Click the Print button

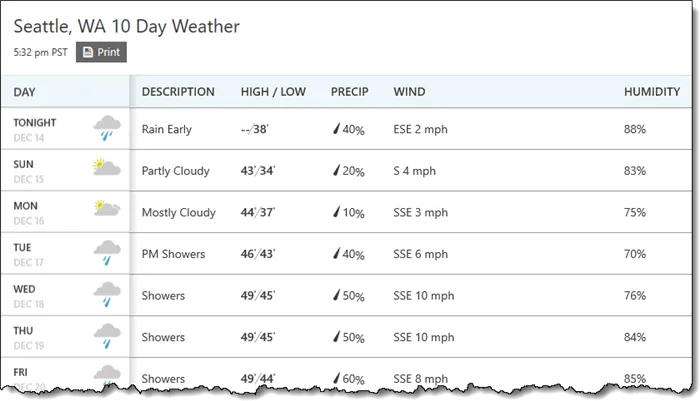pos(101,51)
